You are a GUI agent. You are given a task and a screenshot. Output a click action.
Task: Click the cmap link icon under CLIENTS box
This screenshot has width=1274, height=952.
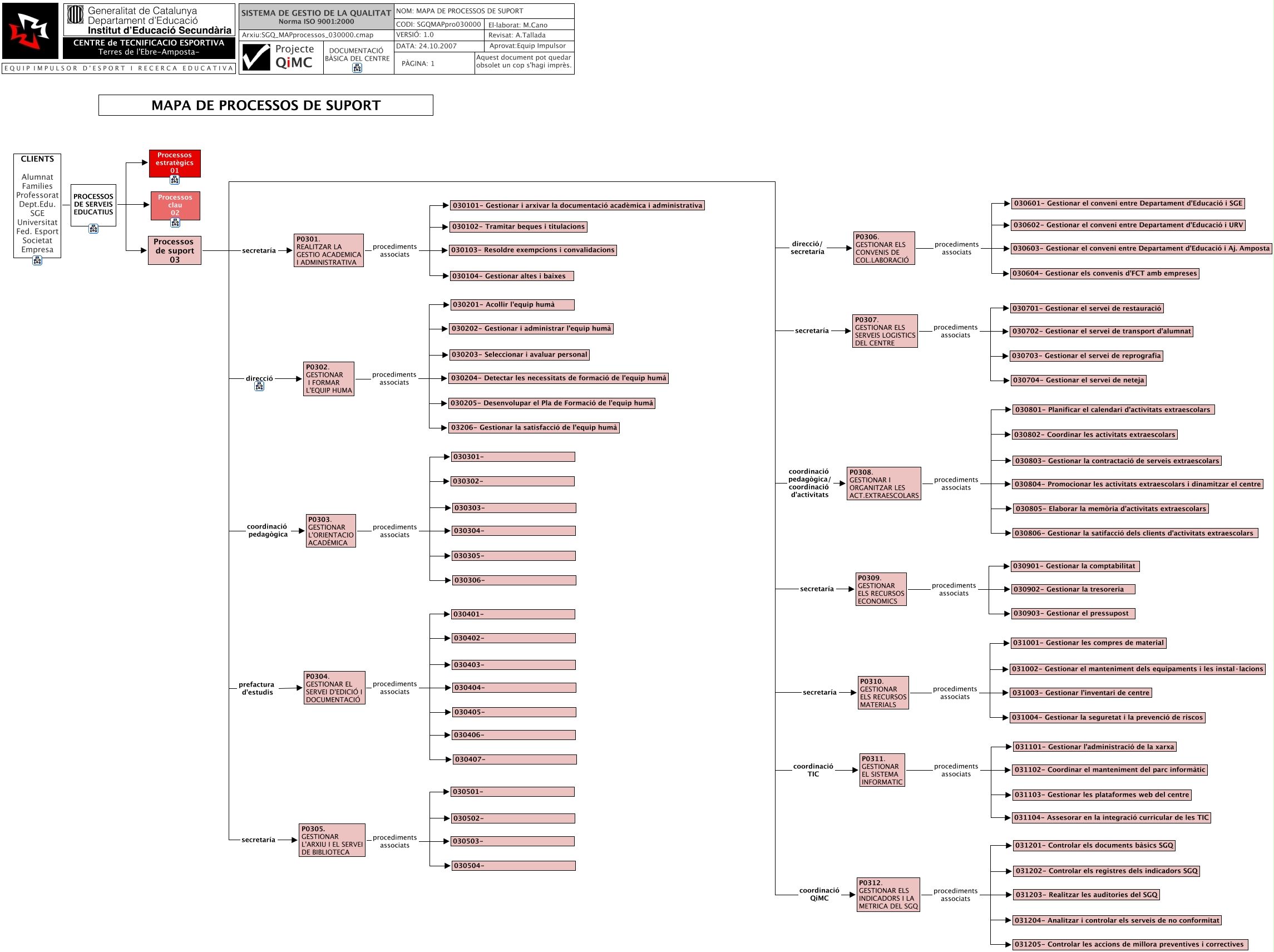pos(37,261)
